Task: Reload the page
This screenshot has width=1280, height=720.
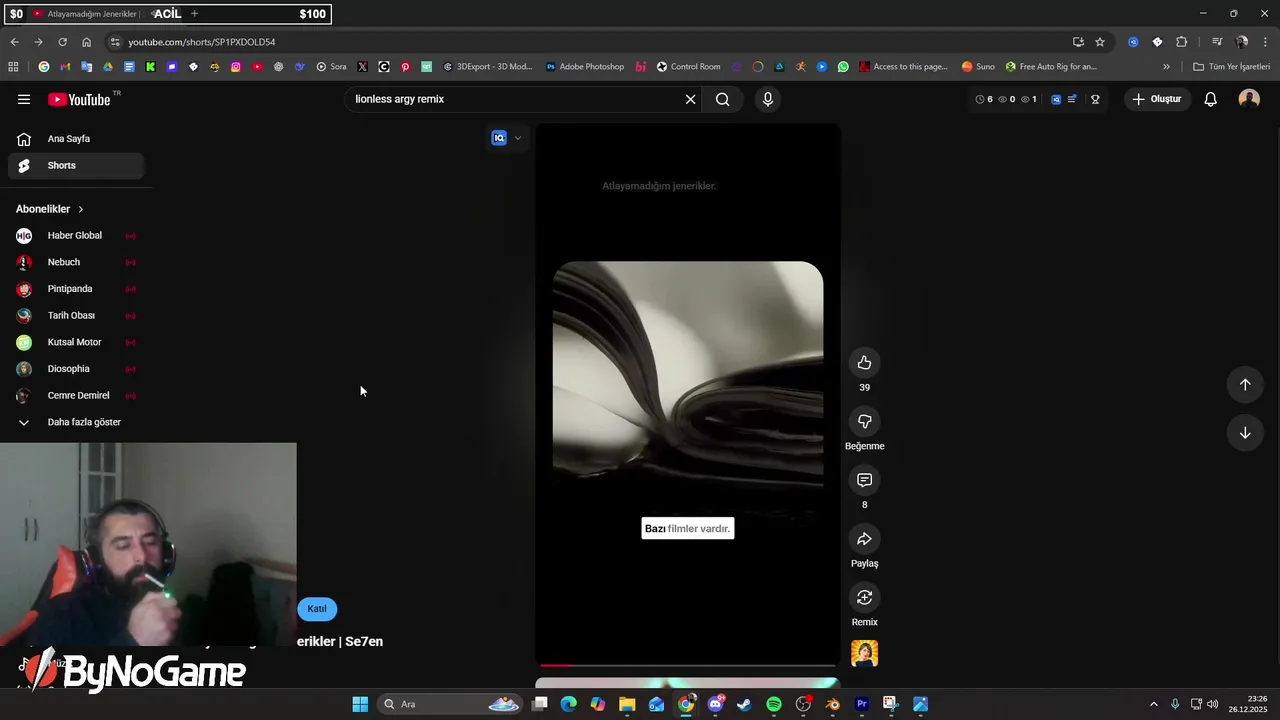Action: click(62, 42)
